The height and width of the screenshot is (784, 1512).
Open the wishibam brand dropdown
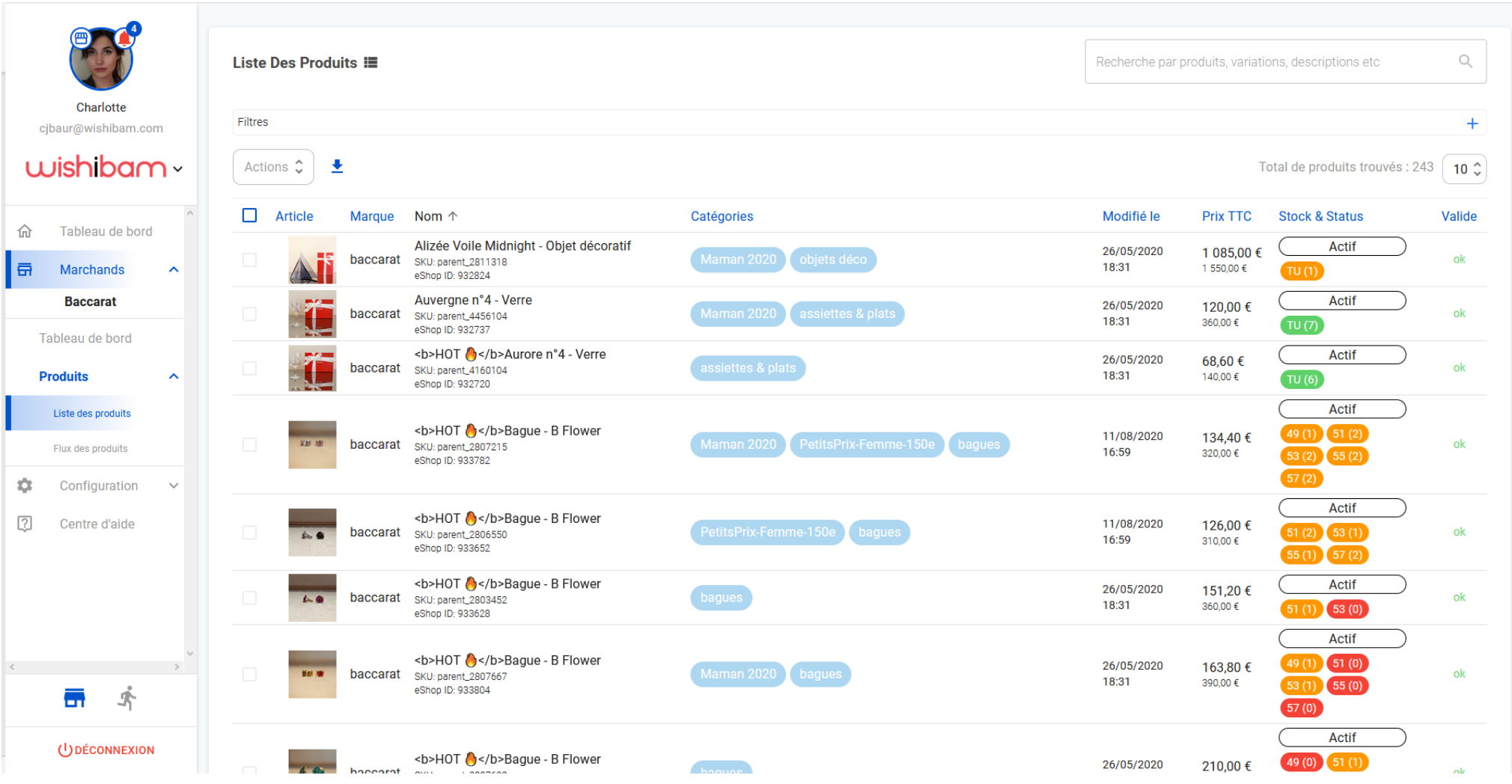(x=178, y=169)
